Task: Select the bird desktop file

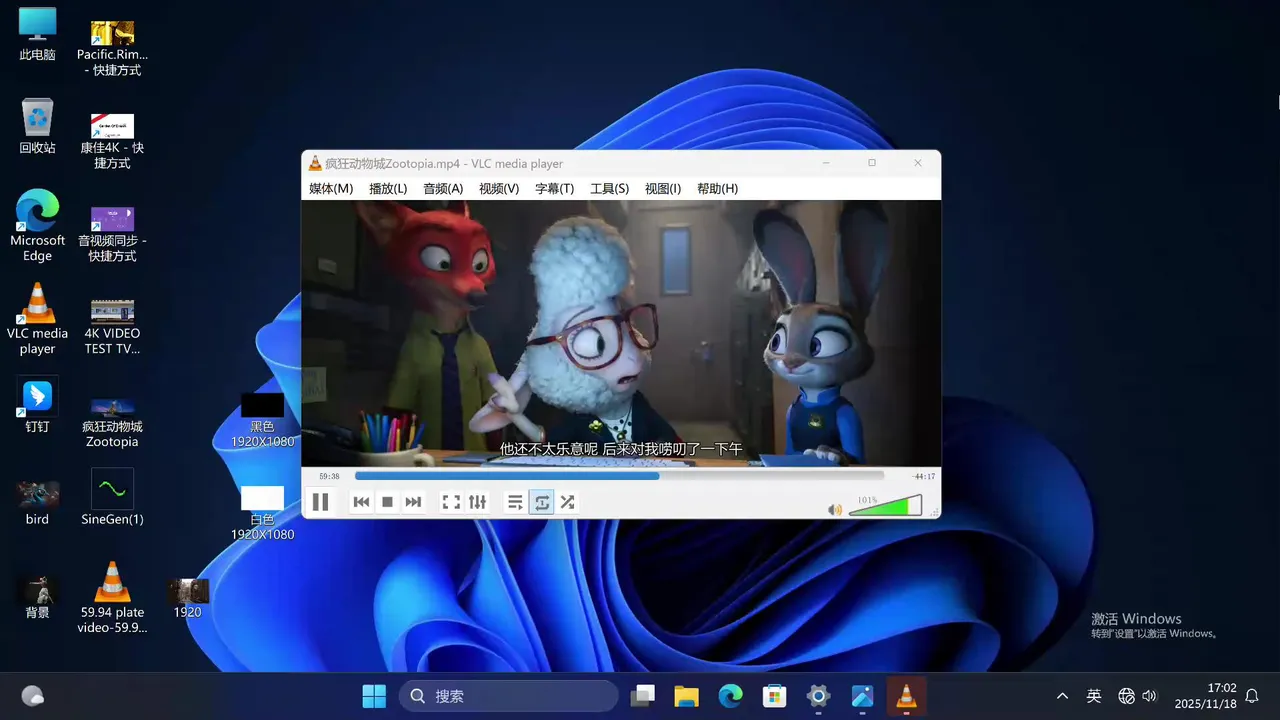Action: (37, 503)
